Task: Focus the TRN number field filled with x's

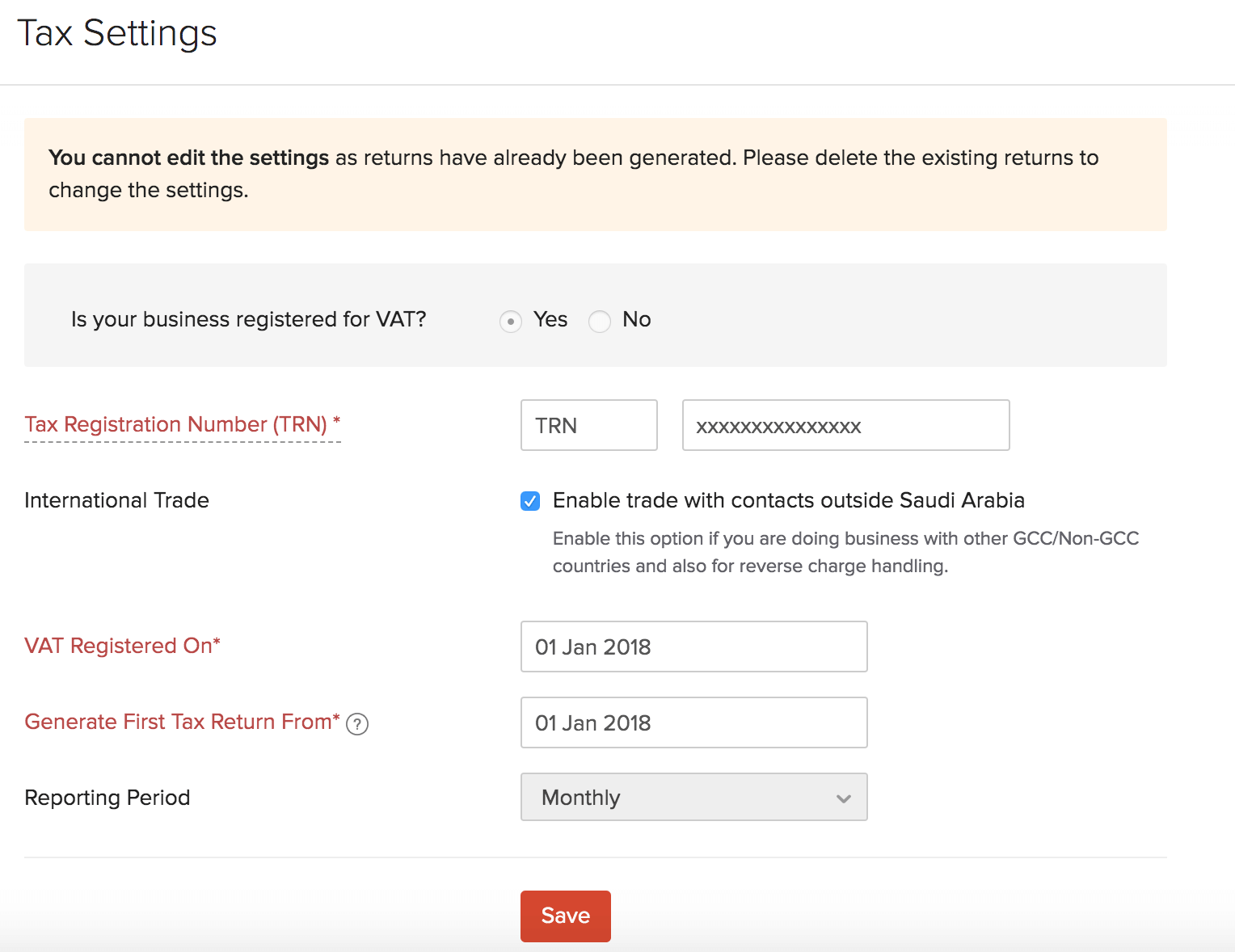Action: coord(845,425)
